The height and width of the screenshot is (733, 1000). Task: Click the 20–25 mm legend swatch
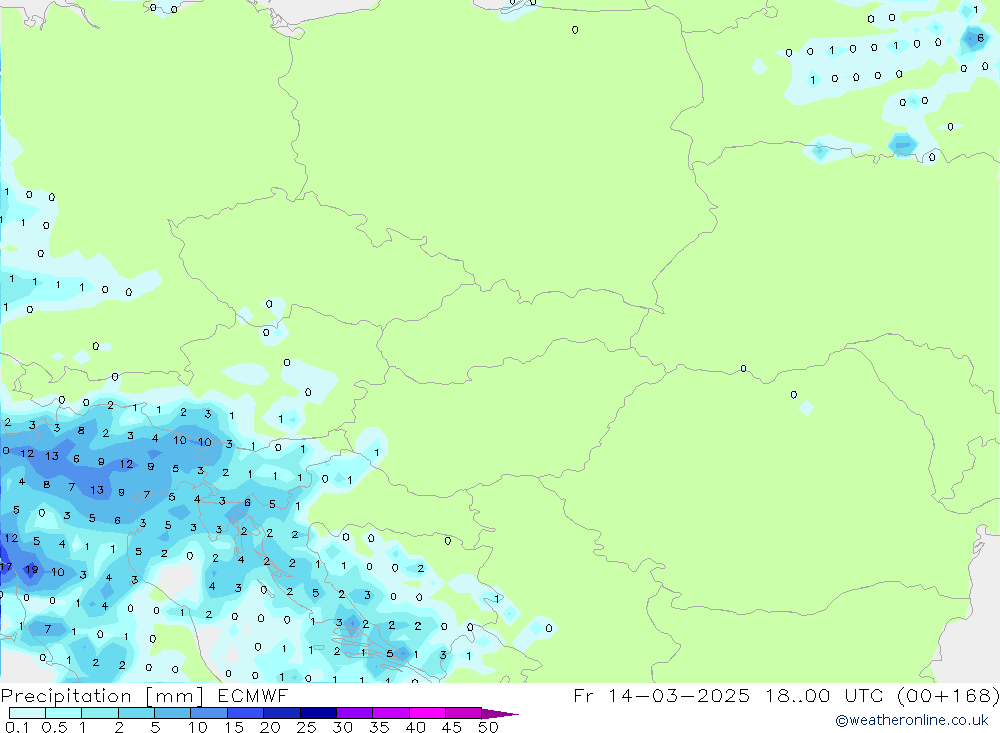(282, 713)
